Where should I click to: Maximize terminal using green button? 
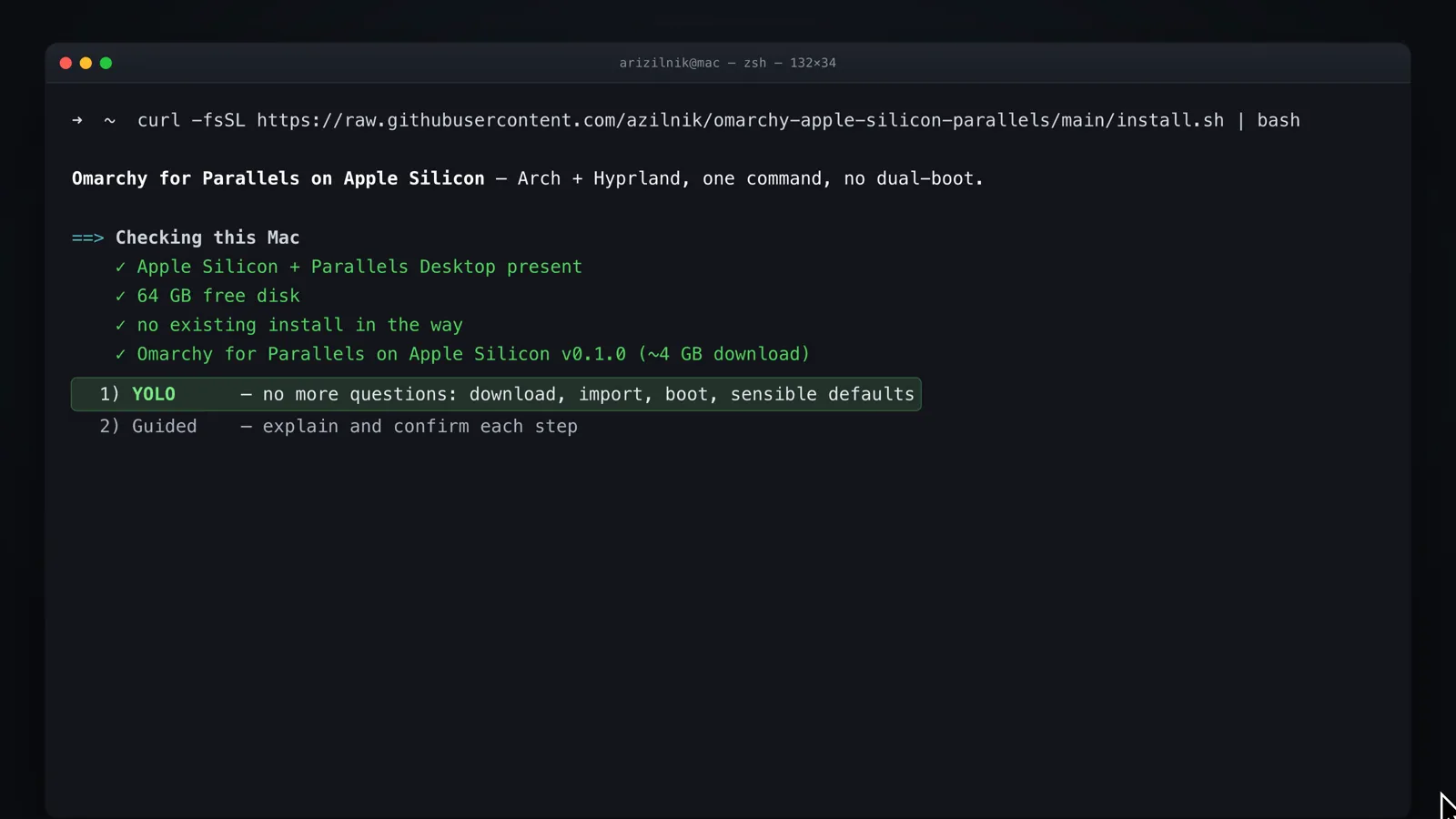click(106, 63)
